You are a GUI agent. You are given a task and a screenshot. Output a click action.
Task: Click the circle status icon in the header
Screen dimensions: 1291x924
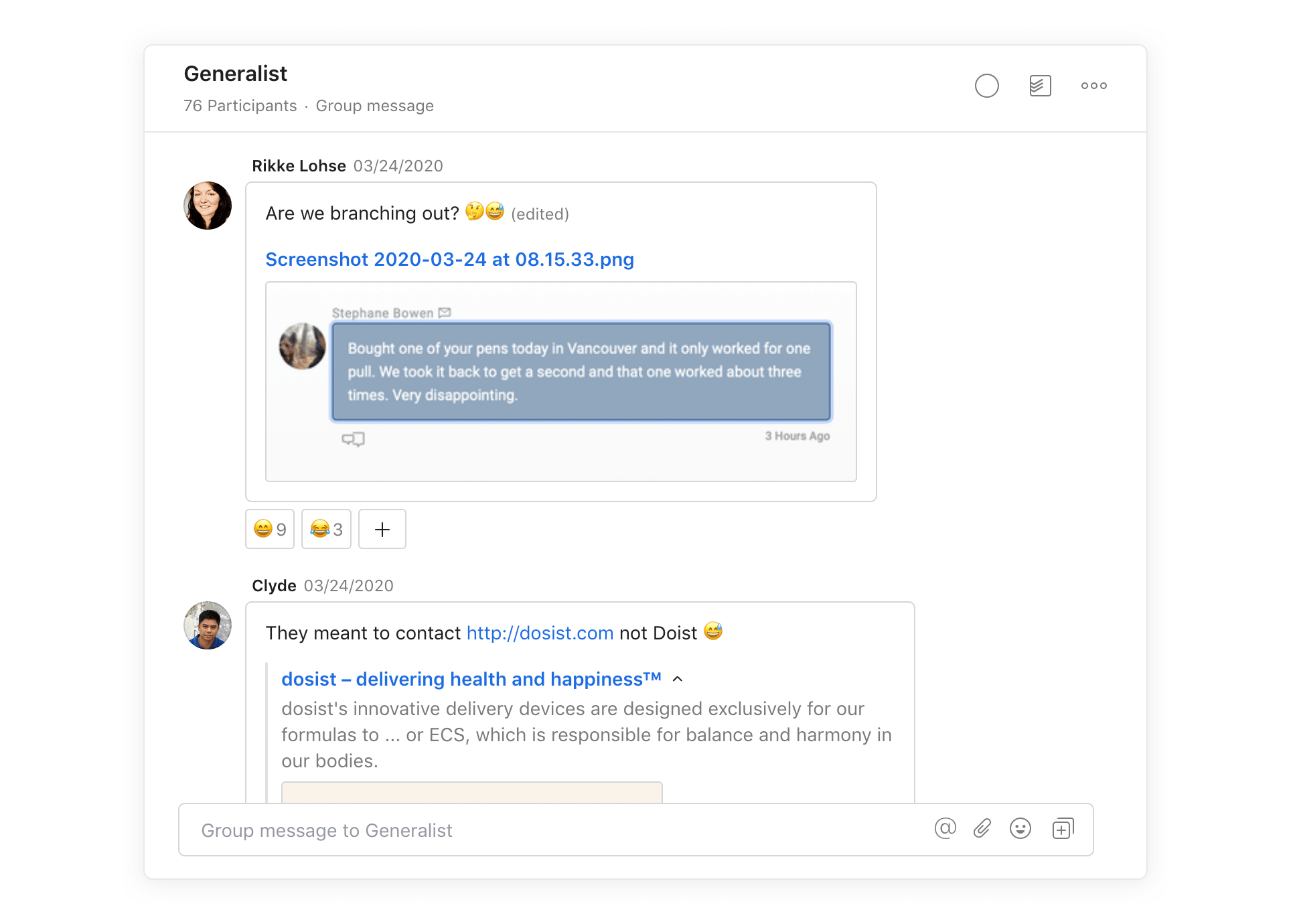pos(986,86)
